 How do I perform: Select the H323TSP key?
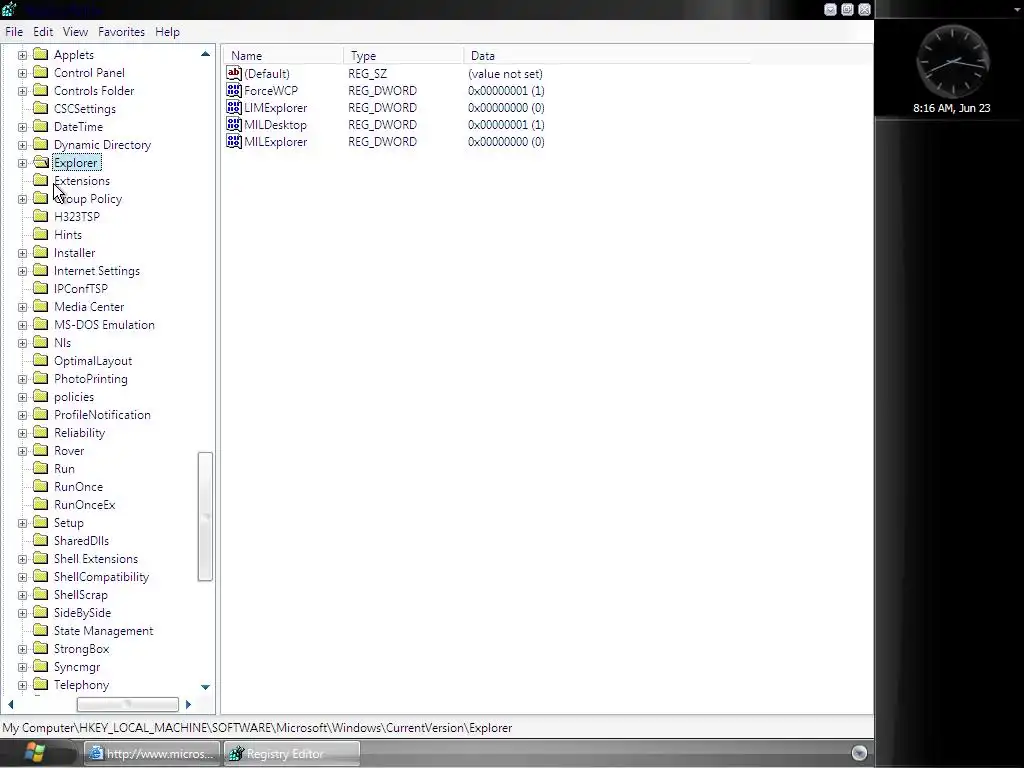pos(76,217)
